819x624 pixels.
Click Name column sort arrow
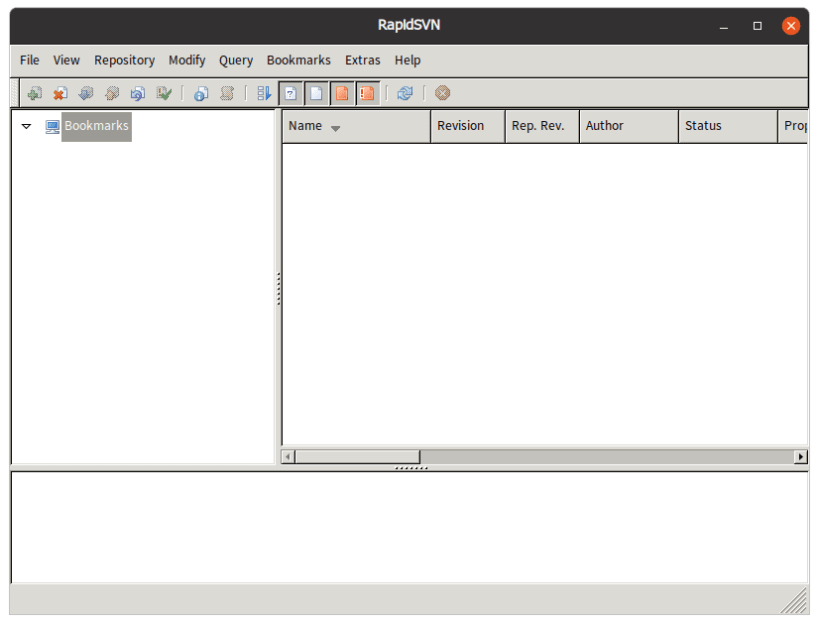click(335, 128)
